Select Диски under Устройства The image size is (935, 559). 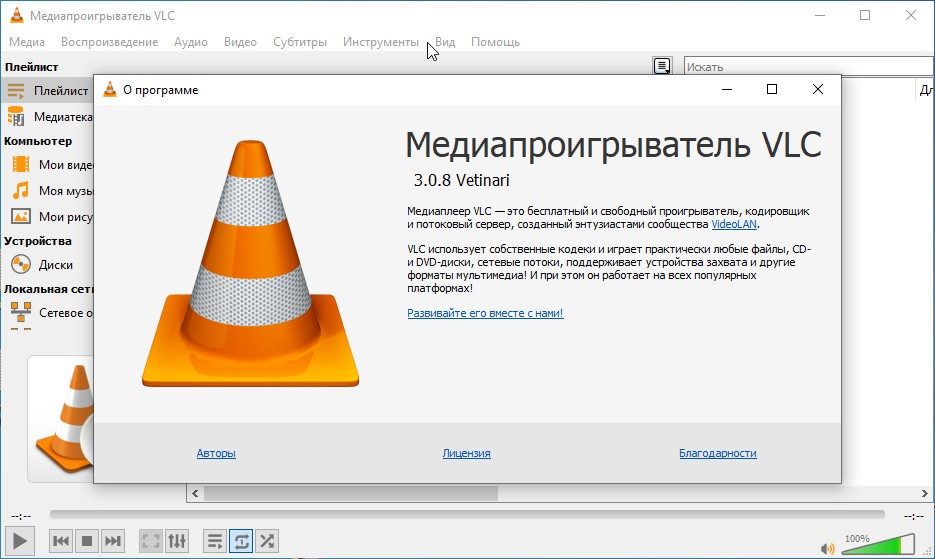(47, 264)
